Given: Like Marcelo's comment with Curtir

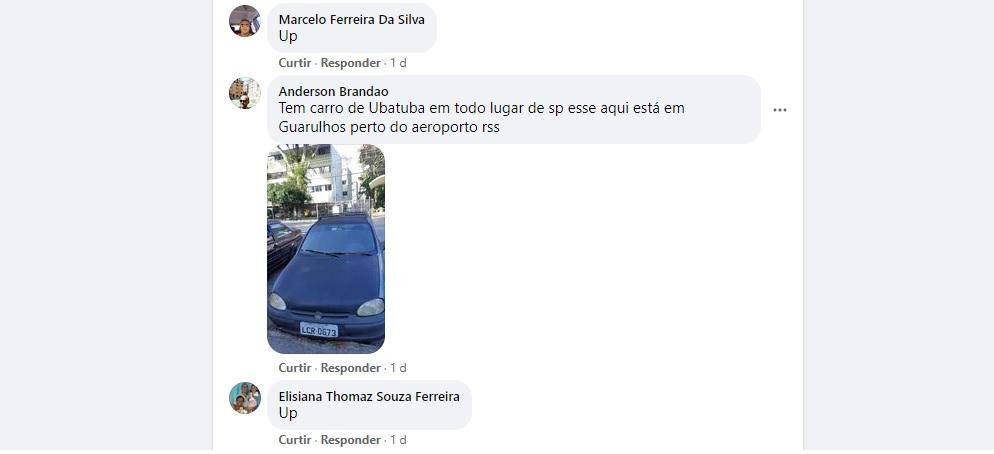Looking at the screenshot, I should coord(295,63).
